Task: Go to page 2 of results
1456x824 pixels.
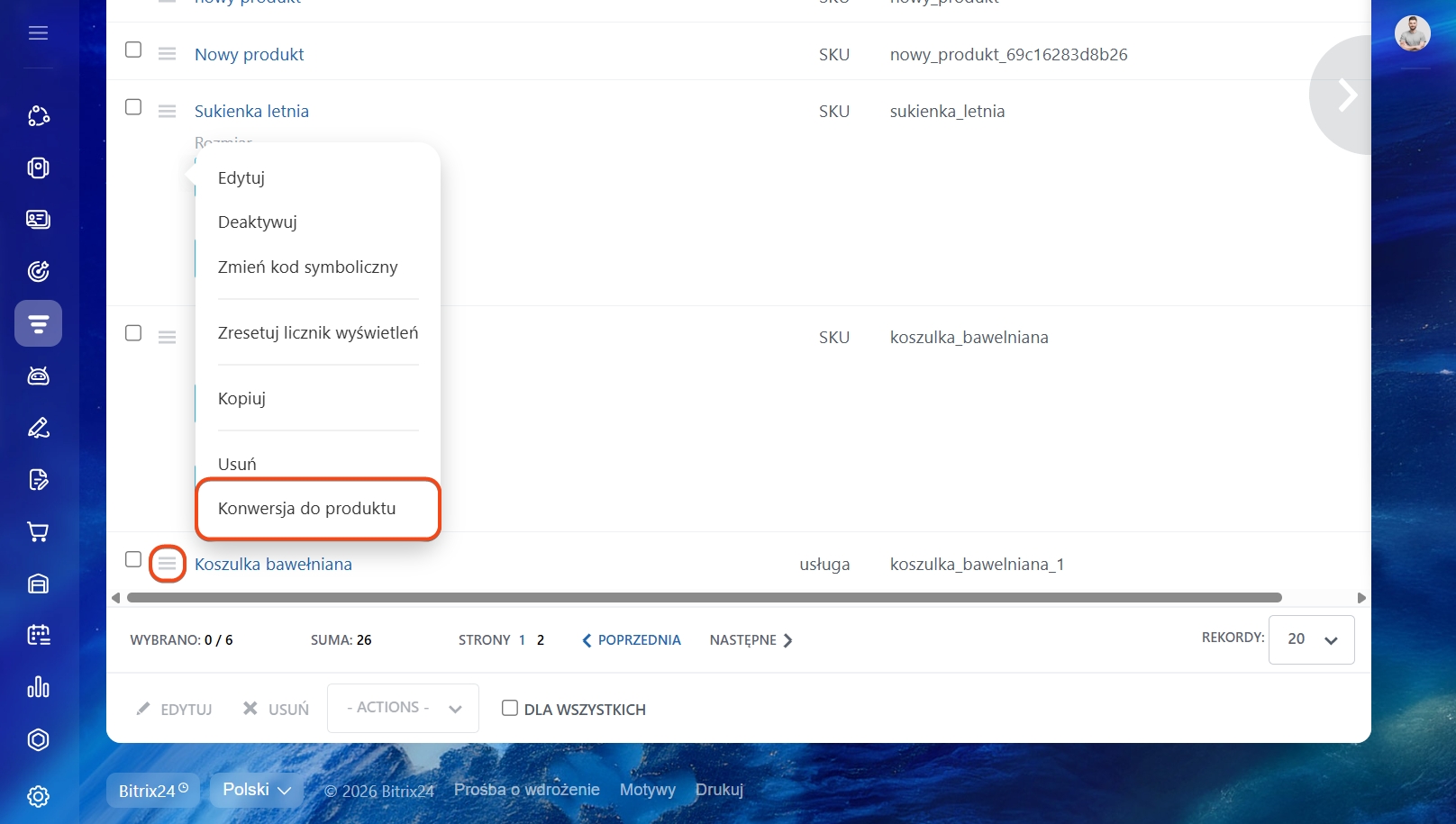Action: 541,640
